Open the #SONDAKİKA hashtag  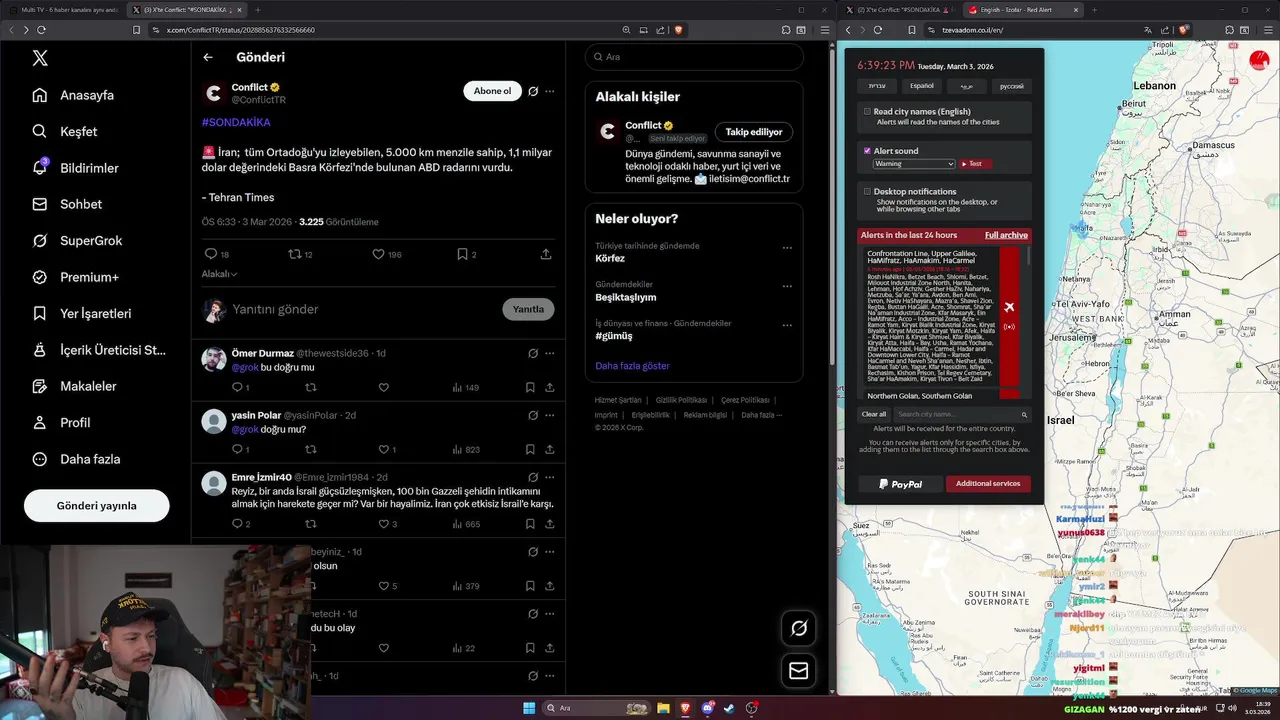coord(236,122)
